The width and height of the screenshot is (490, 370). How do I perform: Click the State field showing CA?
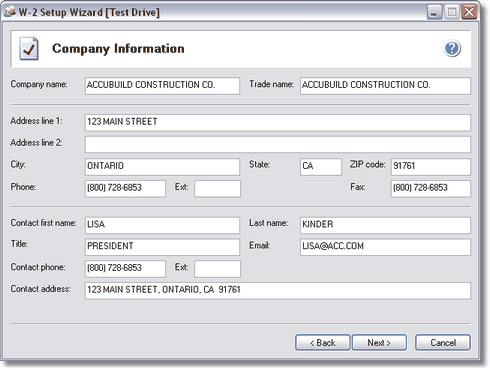tap(321, 167)
